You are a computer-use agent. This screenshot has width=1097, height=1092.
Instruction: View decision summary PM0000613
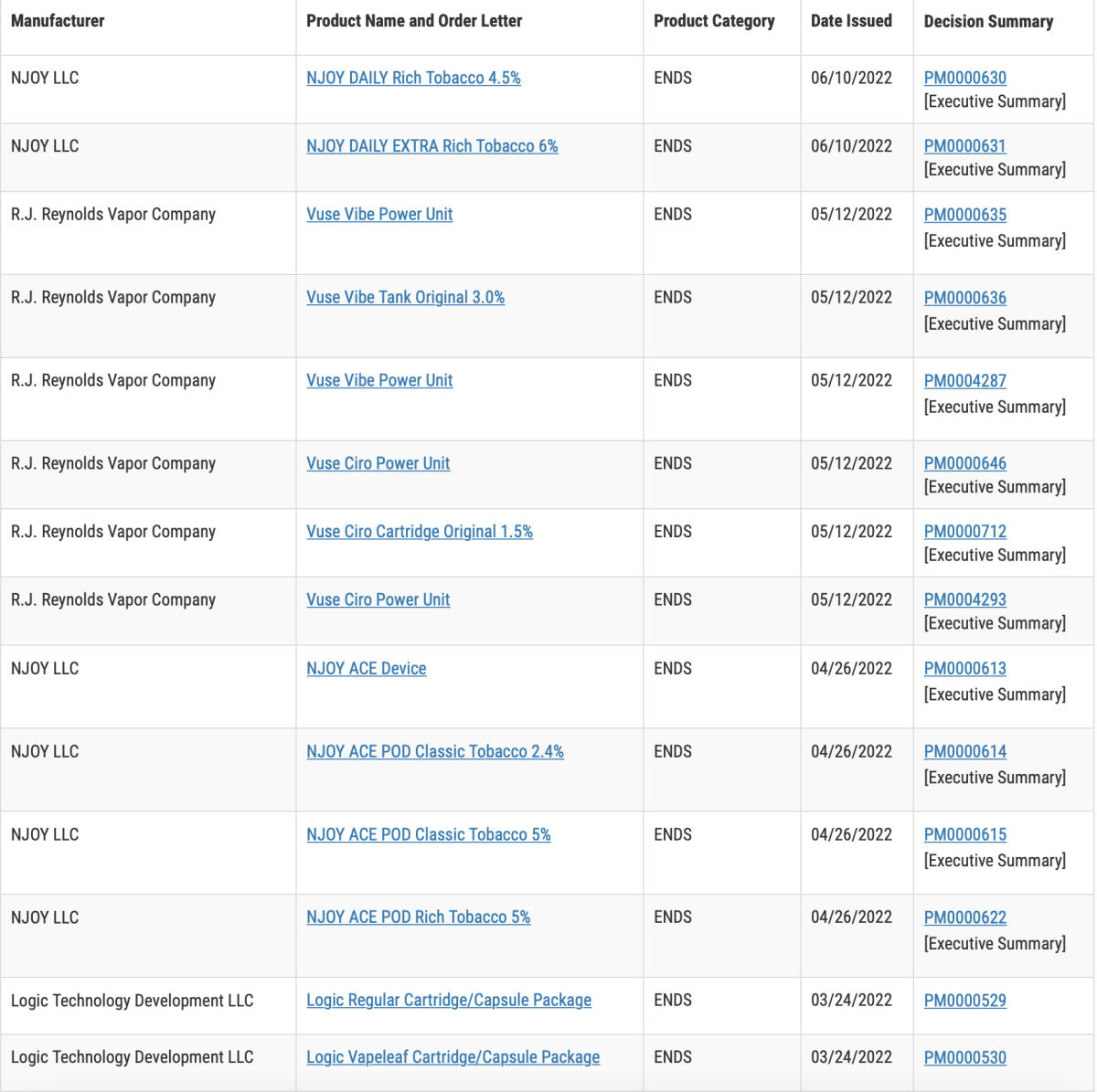pyautogui.click(x=965, y=669)
